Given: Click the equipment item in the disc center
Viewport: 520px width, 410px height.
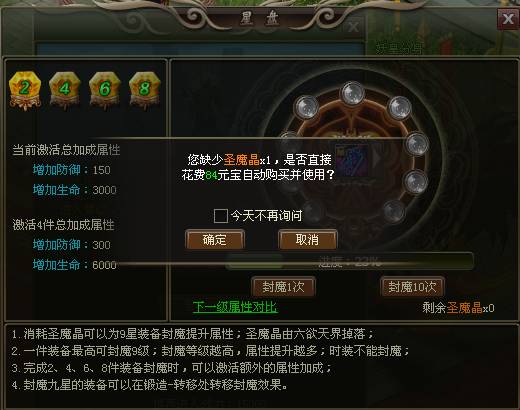Looking at the screenshot, I should [352, 161].
